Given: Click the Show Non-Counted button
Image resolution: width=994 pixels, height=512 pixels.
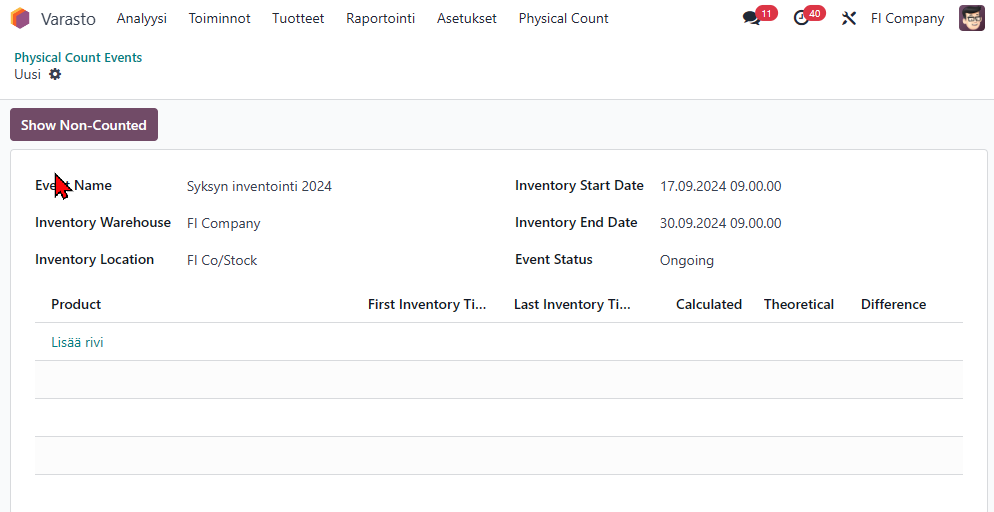Looking at the screenshot, I should (x=84, y=125).
